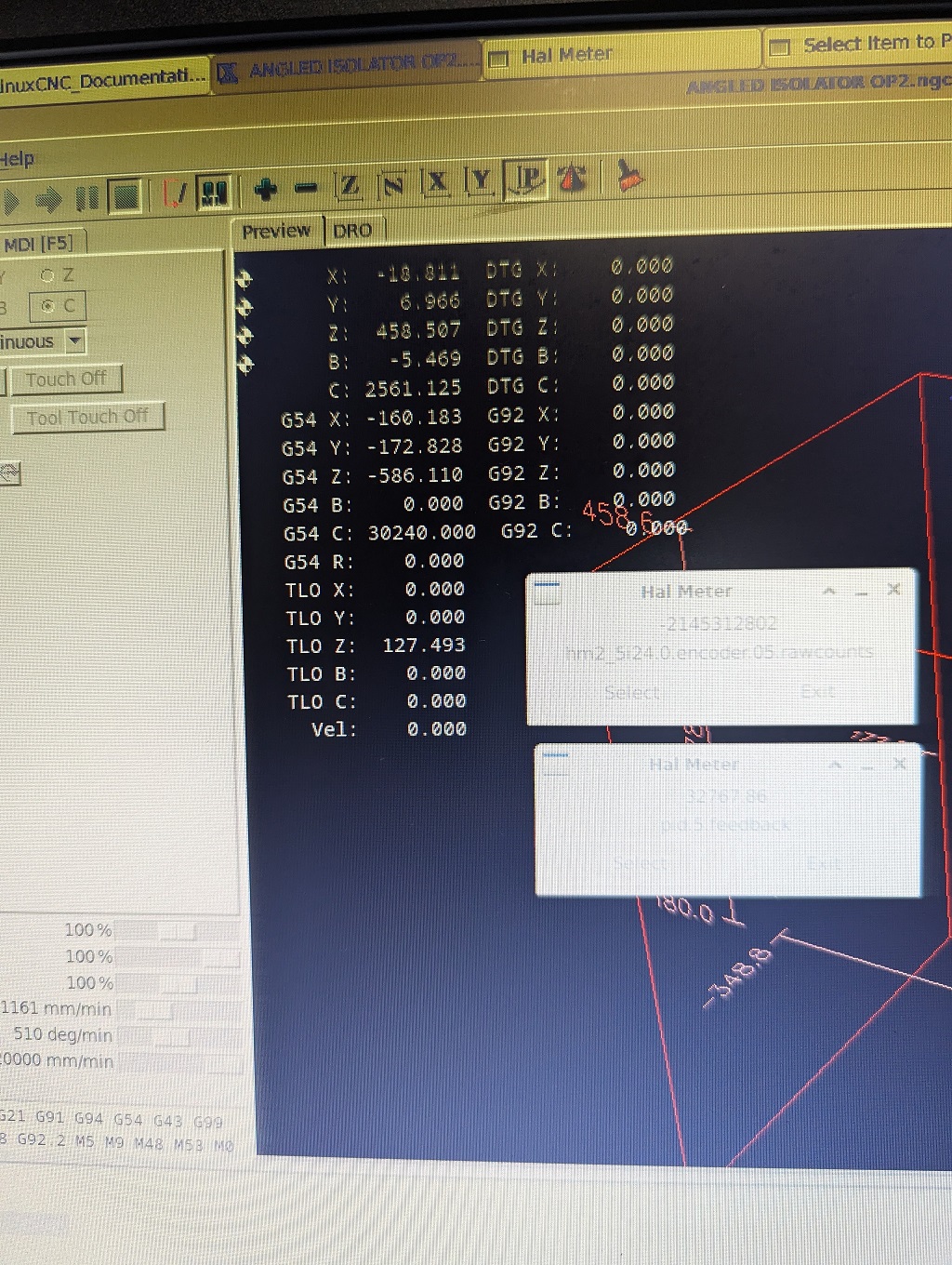Toggle the rotate-view cone icon
The height and width of the screenshot is (1265, 952).
tap(572, 177)
